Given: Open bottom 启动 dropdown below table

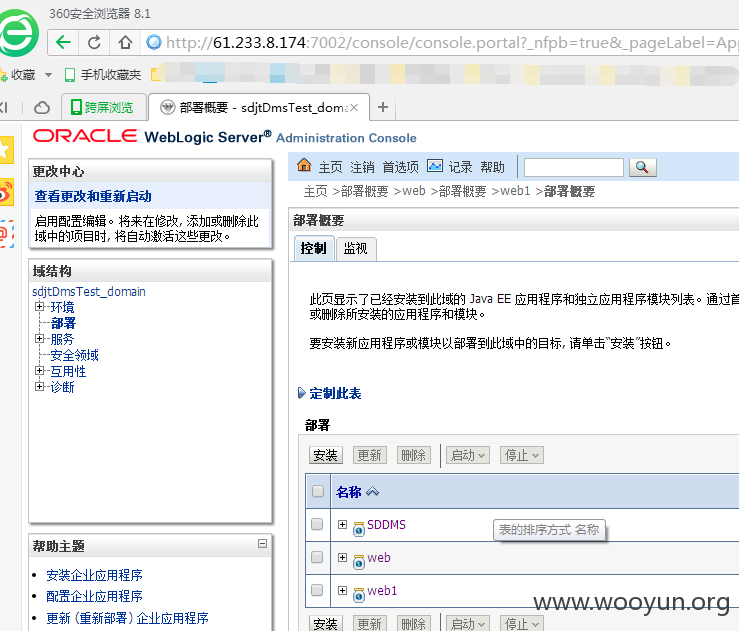Looking at the screenshot, I should pos(468,623).
